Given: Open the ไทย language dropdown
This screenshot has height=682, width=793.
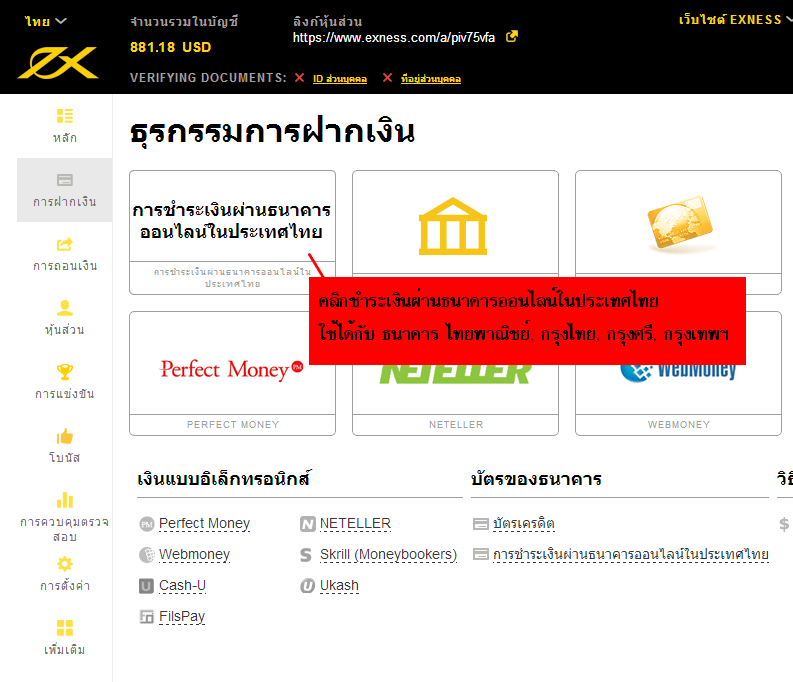Looking at the screenshot, I should tap(46, 21).
